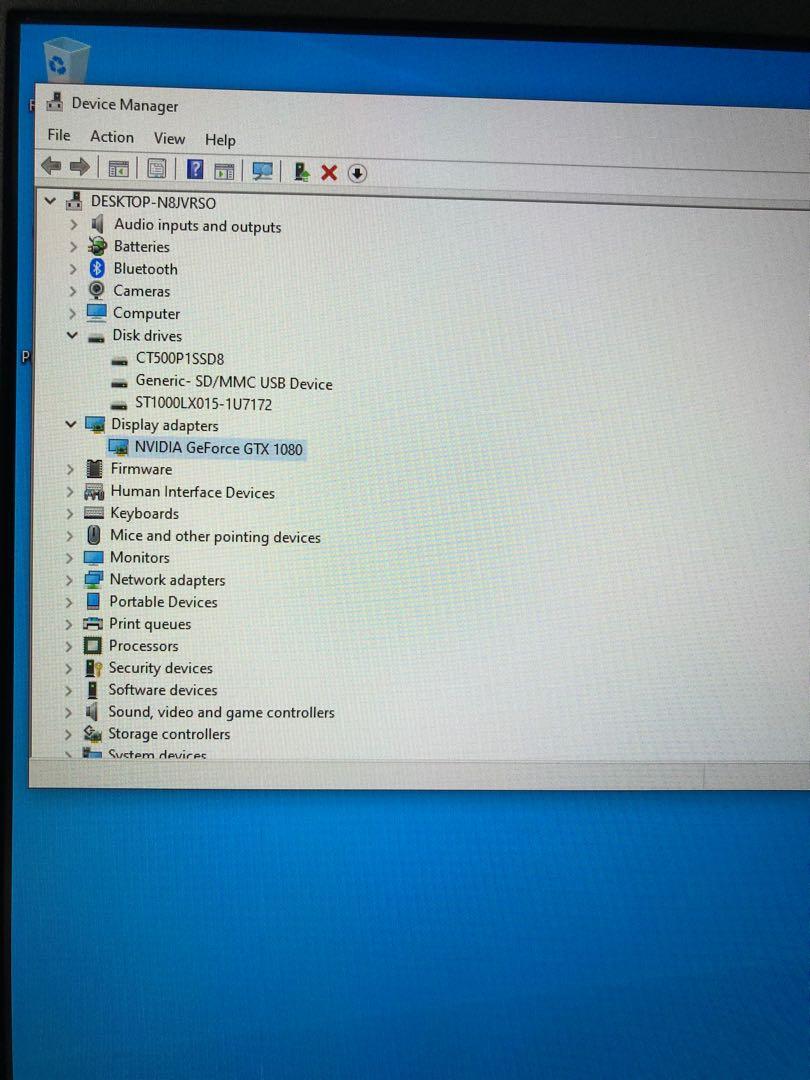Screen dimensions: 810x1080
Task: Click the Update driver green icon
Action: coord(301,172)
